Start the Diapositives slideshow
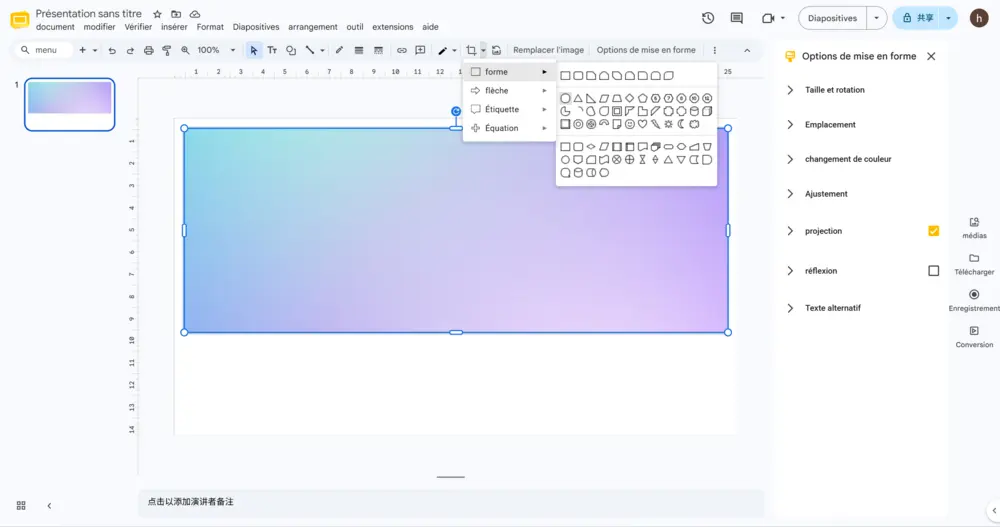The image size is (1000, 527). 832,18
